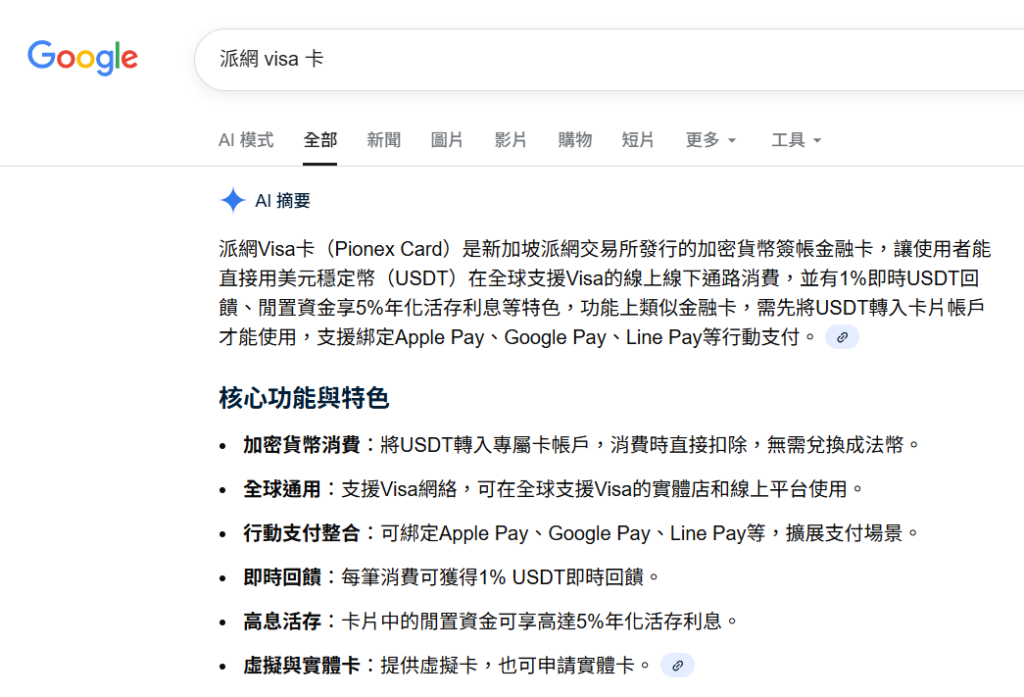The height and width of the screenshot is (697, 1024).
Task: Open source link icon beside 虛擬與實體卡 bullet
Action: tap(677, 665)
